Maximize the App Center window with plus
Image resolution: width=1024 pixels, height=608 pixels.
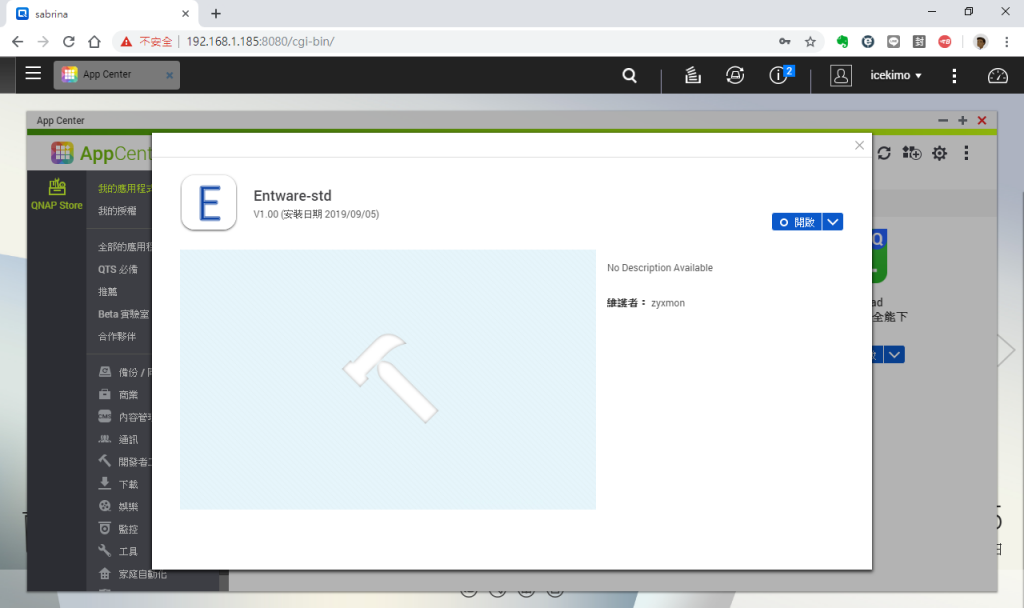pyautogui.click(x=962, y=120)
